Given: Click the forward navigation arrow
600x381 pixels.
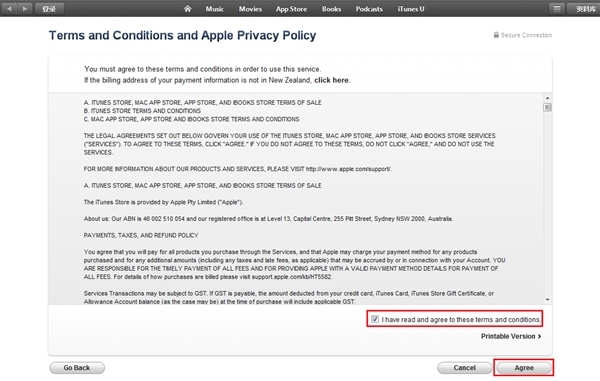Looking at the screenshot, I should click(24, 8).
